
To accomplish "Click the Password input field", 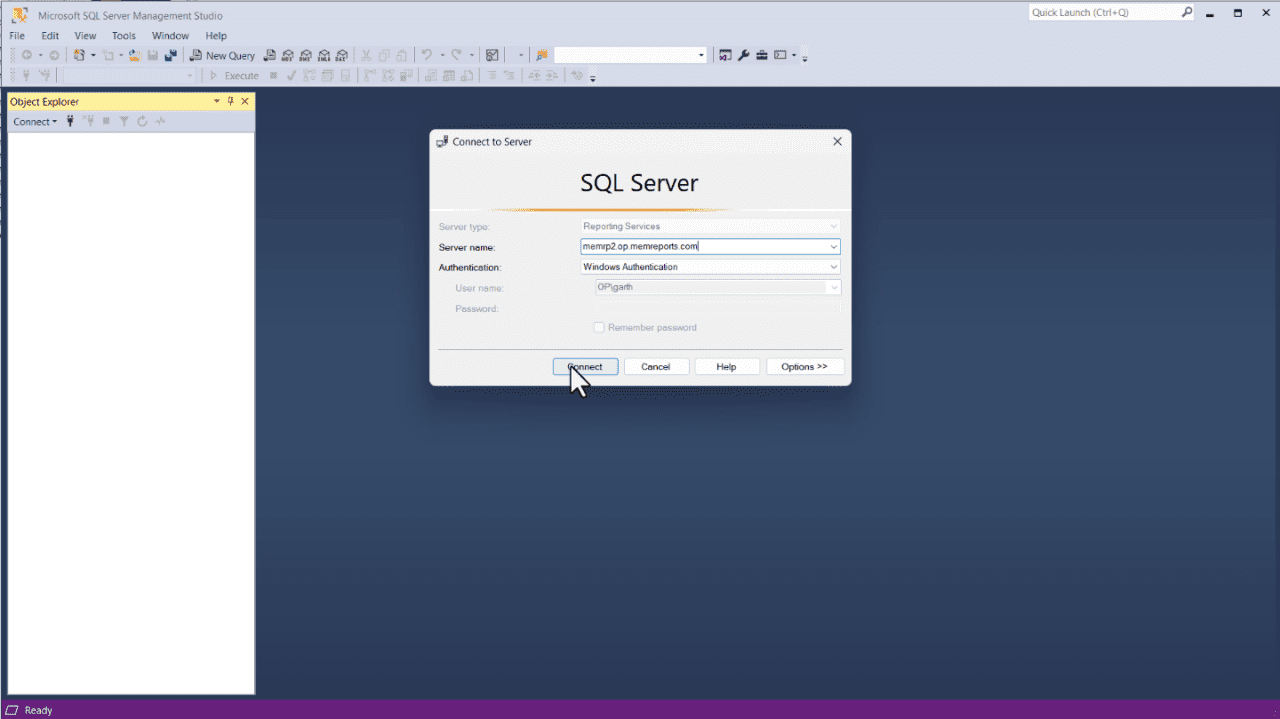I will (718, 309).
